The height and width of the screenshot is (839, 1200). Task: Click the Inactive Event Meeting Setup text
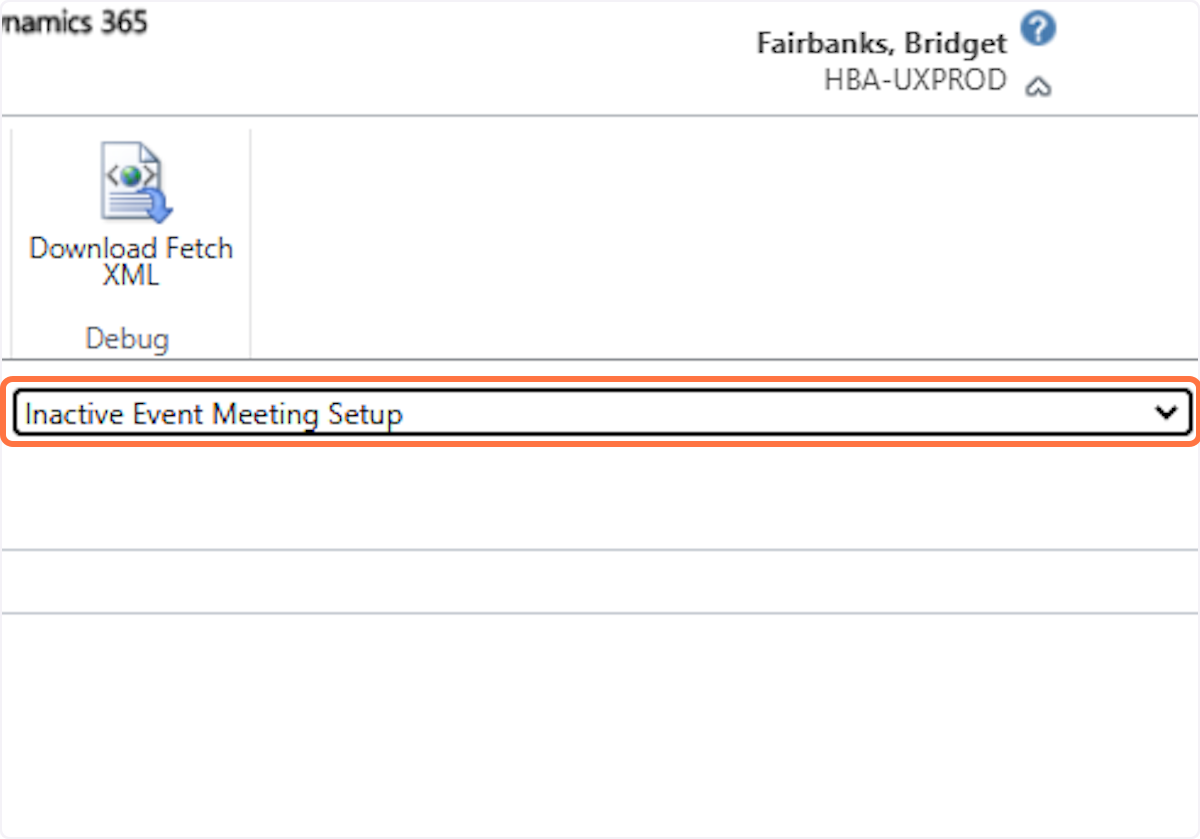[213, 413]
